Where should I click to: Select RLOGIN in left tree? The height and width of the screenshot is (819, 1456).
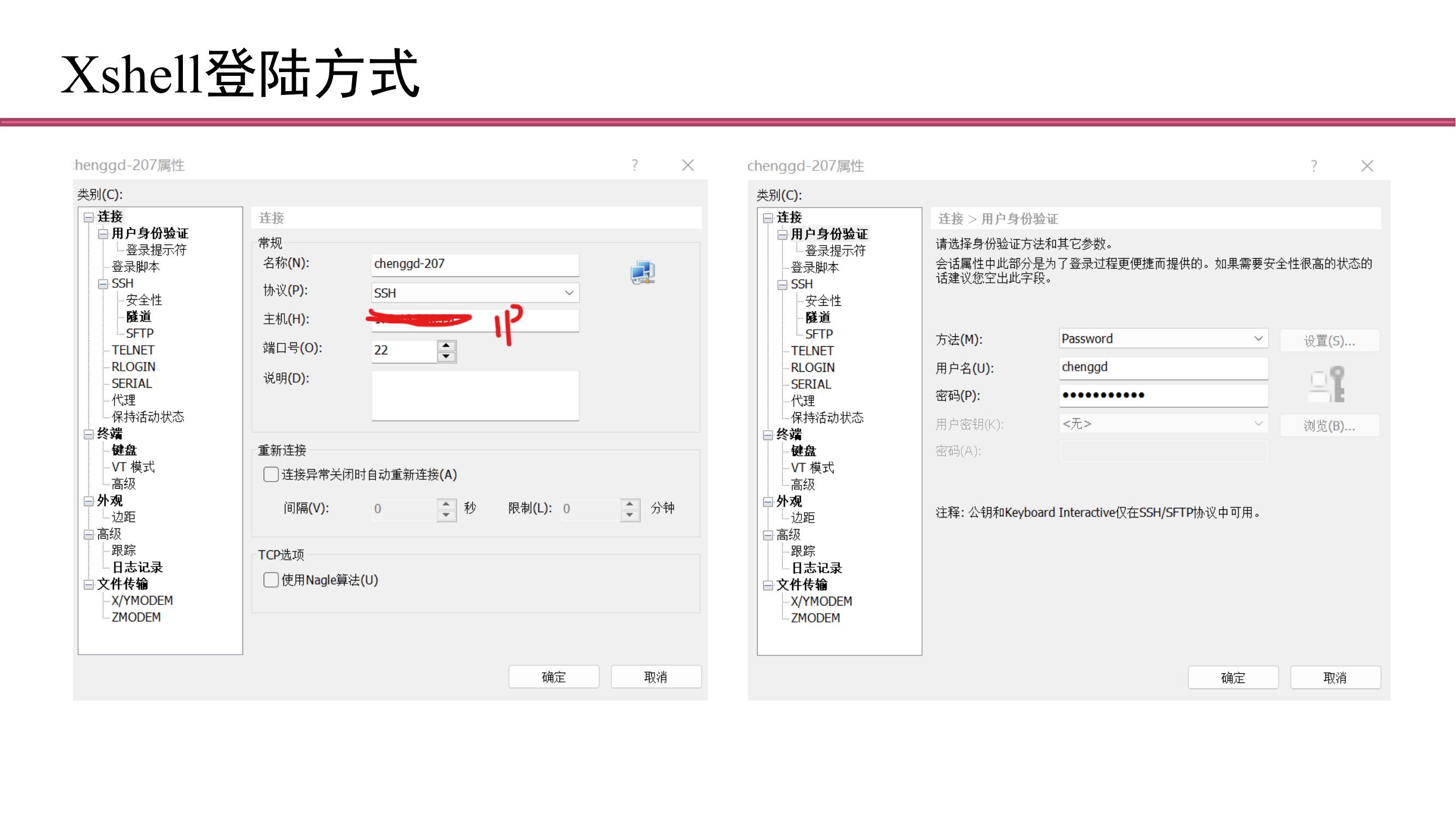[133, 367]
